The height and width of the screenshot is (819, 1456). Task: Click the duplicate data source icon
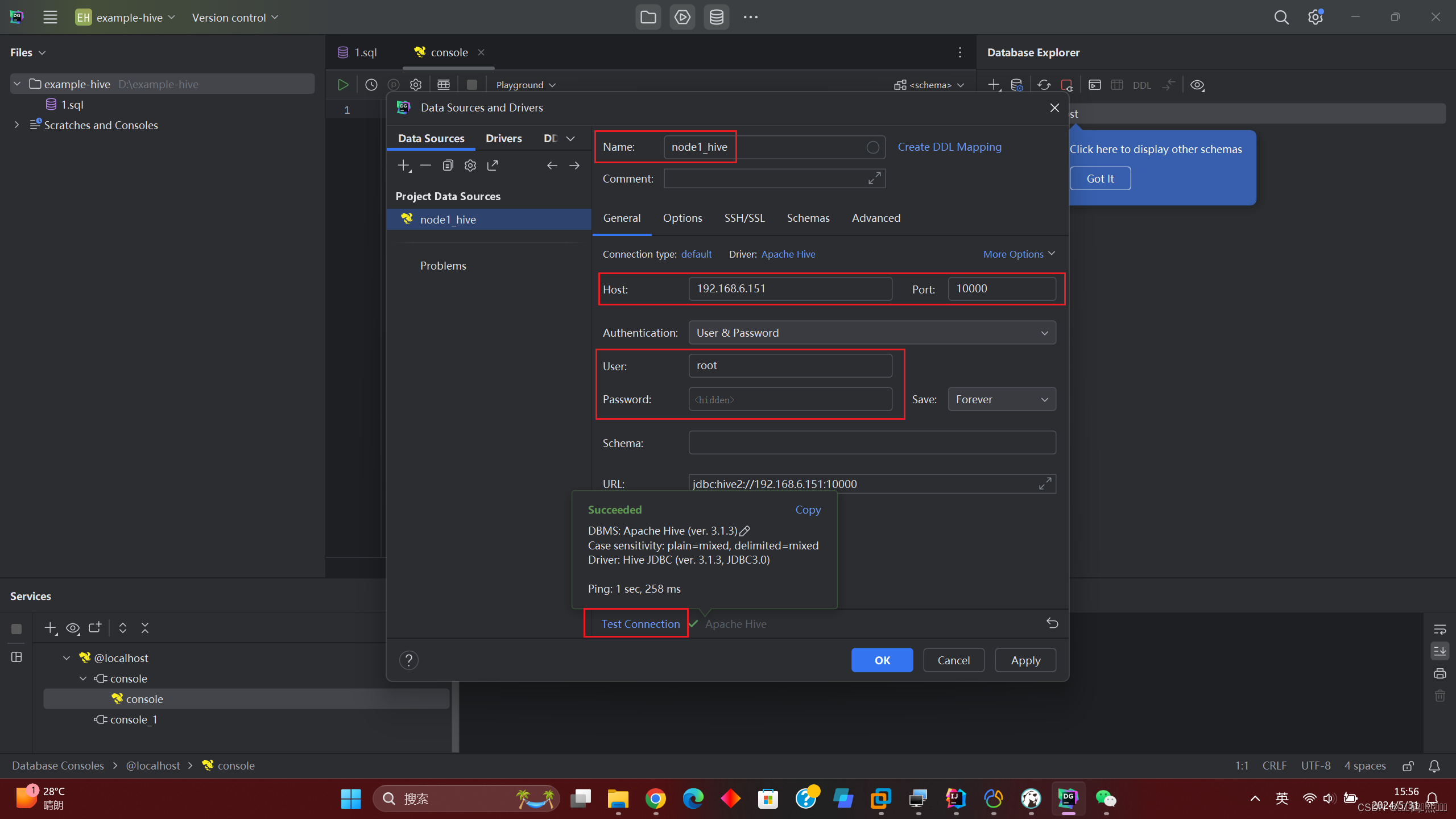[x=448, y=166]
